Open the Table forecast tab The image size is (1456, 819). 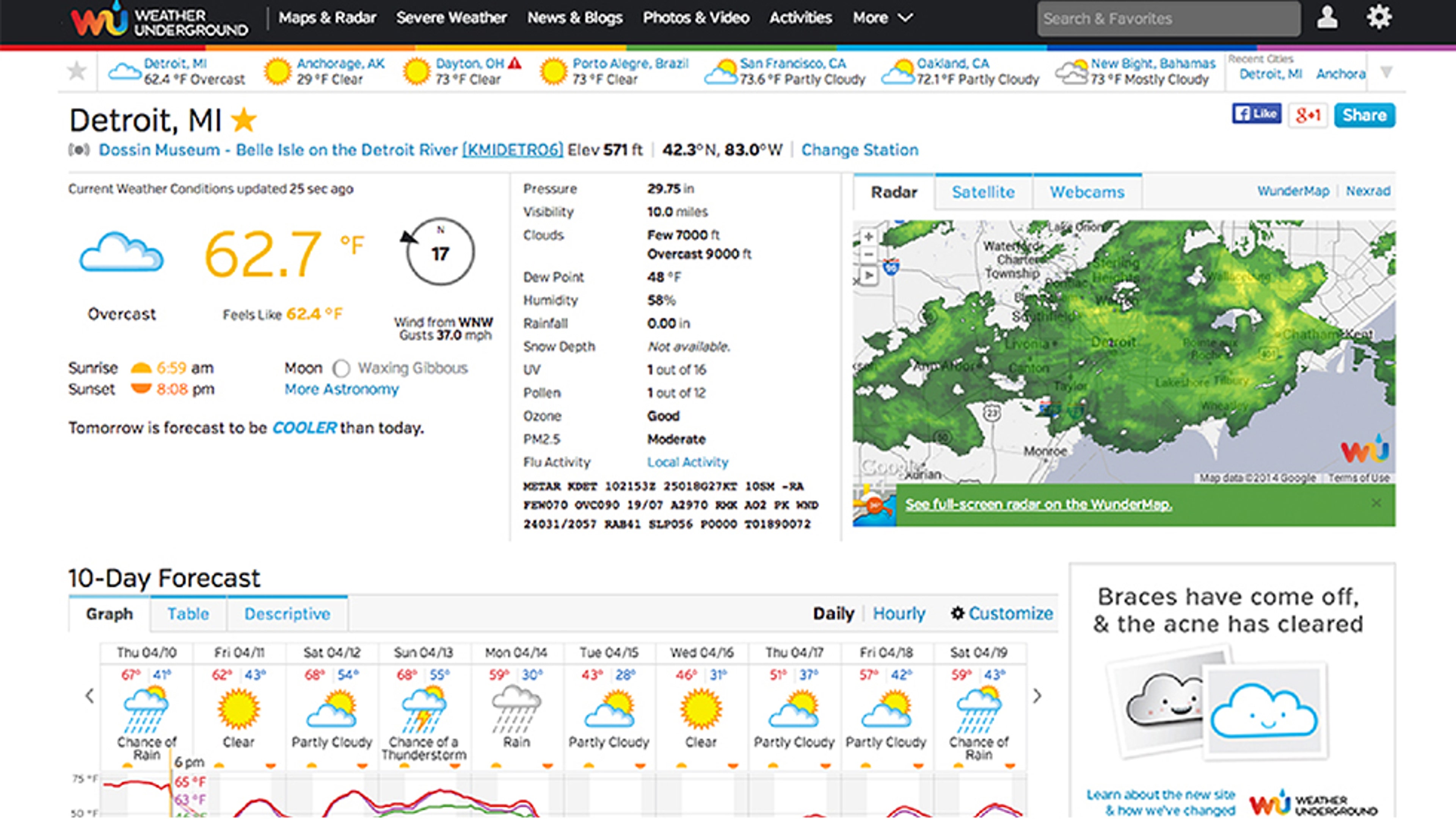pyautogui.click(x=188, y=614)
